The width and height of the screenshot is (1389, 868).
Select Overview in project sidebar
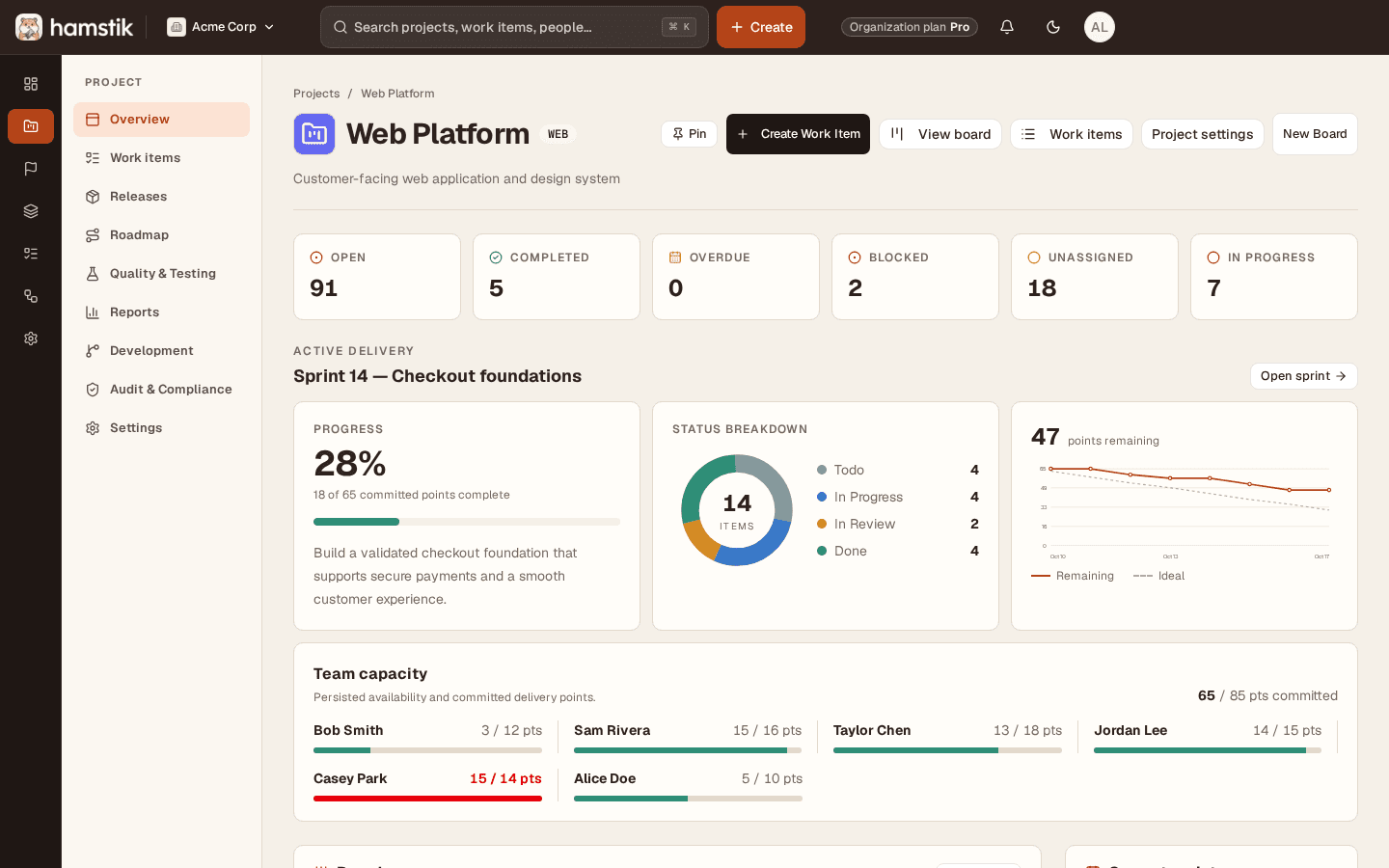[x=161, y=120]
